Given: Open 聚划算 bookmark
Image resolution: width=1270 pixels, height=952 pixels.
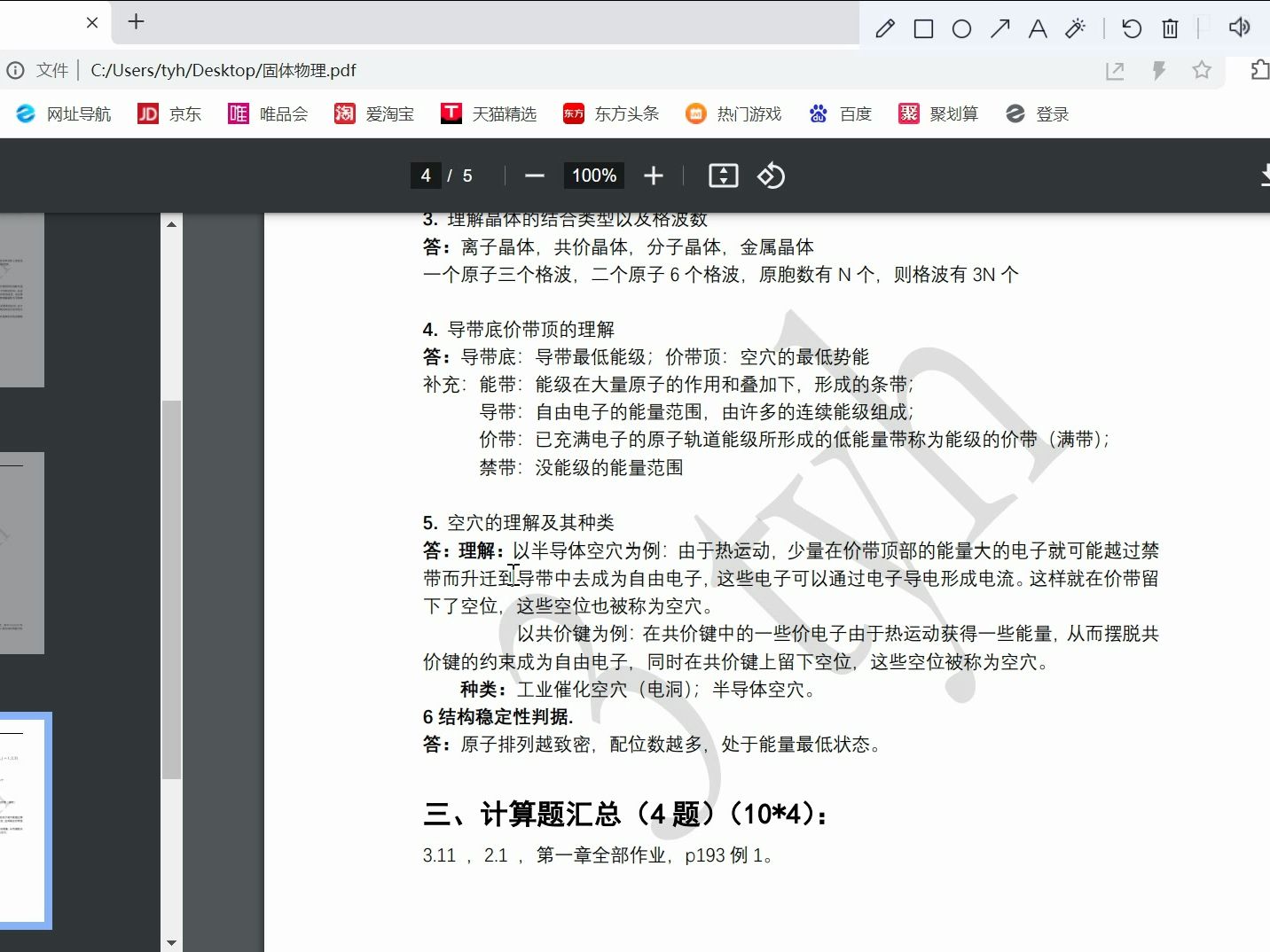Looking at the screenshot, I should point(938,113).
